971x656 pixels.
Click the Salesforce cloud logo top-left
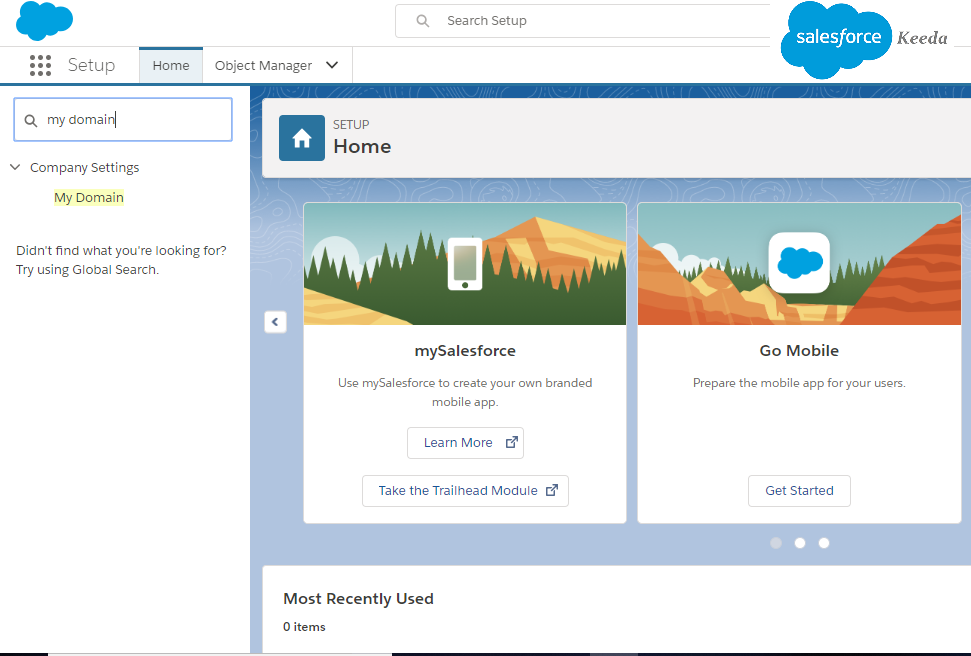point(43,20)
